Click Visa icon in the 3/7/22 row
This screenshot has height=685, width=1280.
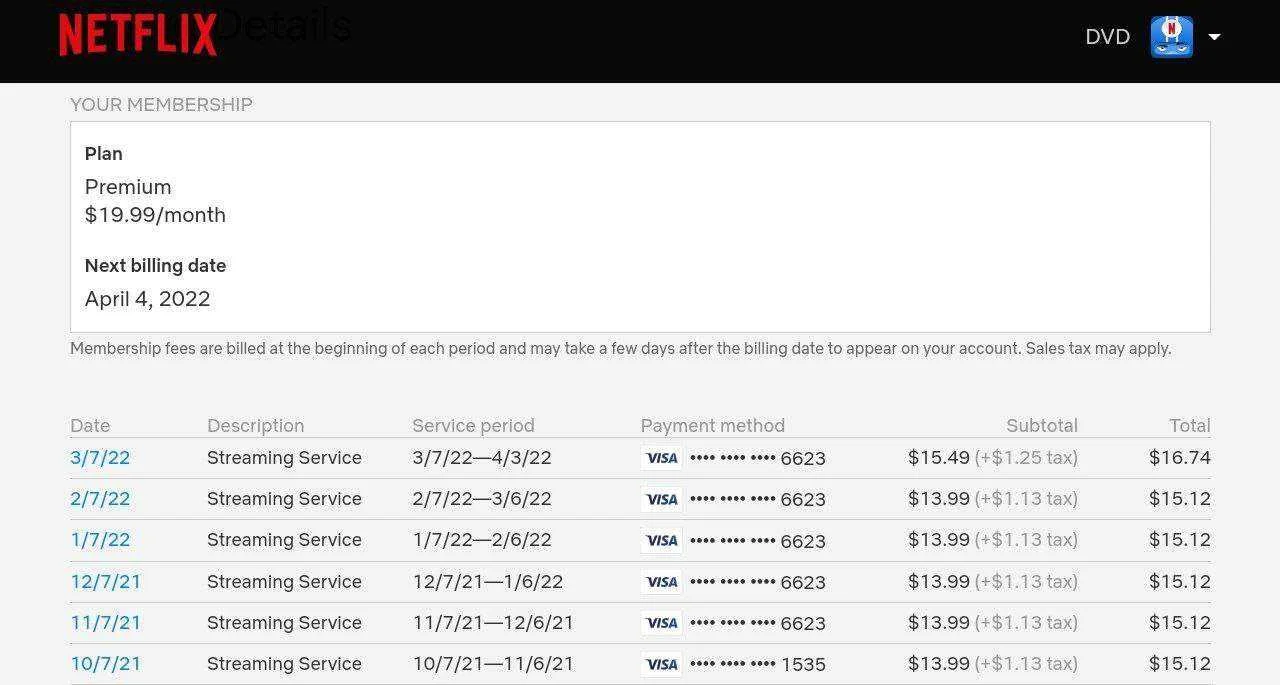(661, 458)
